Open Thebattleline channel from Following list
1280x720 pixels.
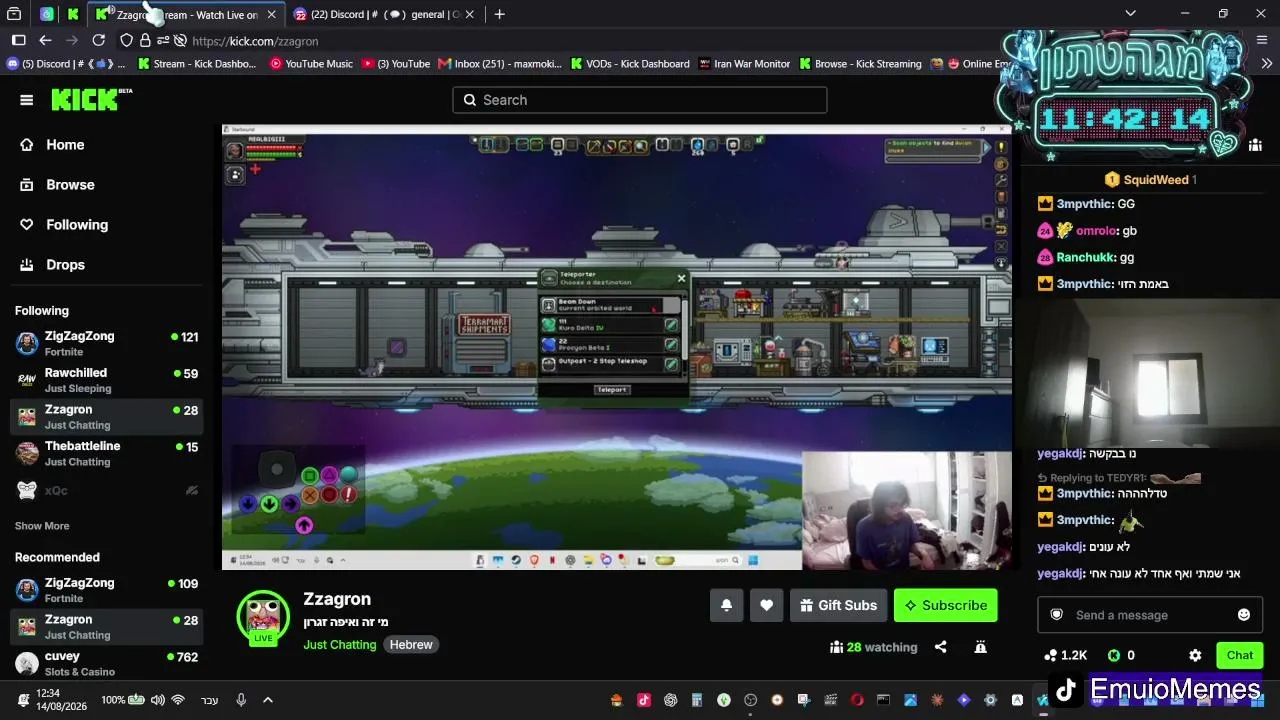pos(106,454)
